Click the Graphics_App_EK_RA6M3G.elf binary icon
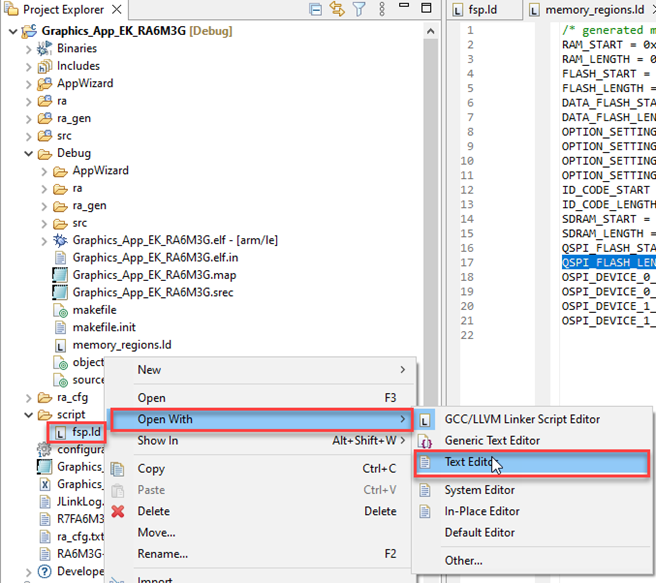Screen dimensions: 656x583 point(60,240)
